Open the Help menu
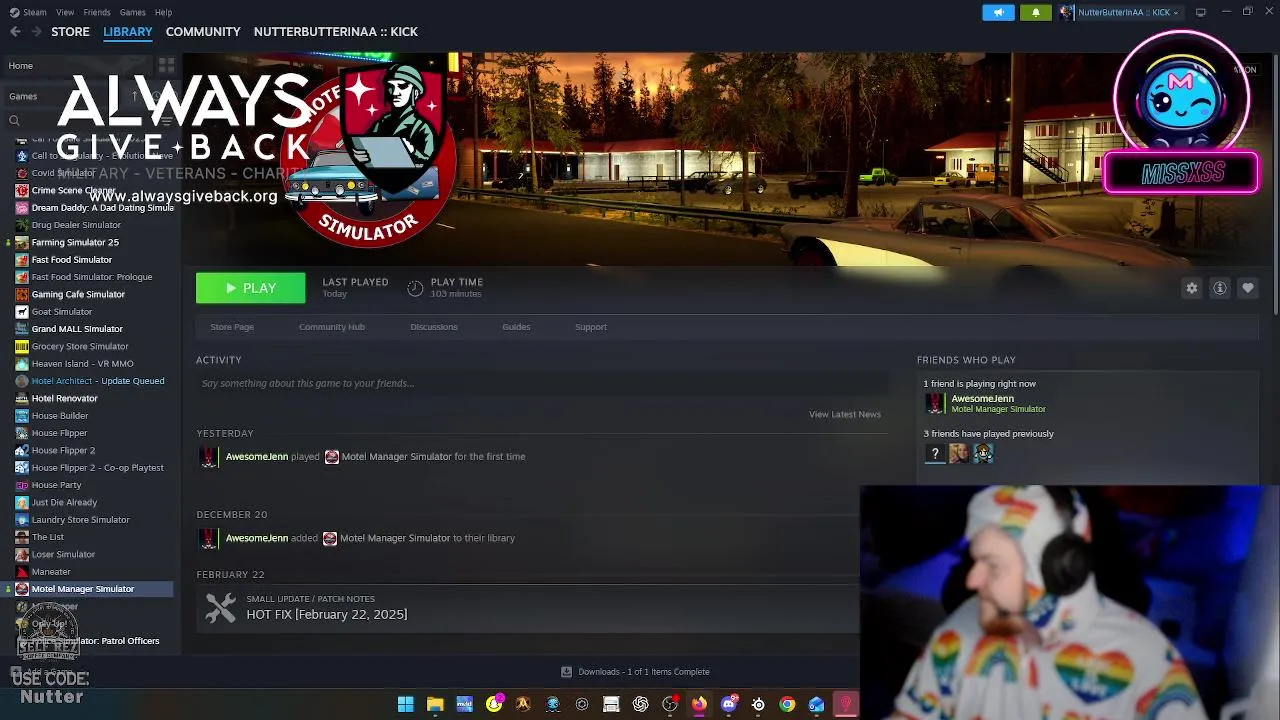 point(163,12)
